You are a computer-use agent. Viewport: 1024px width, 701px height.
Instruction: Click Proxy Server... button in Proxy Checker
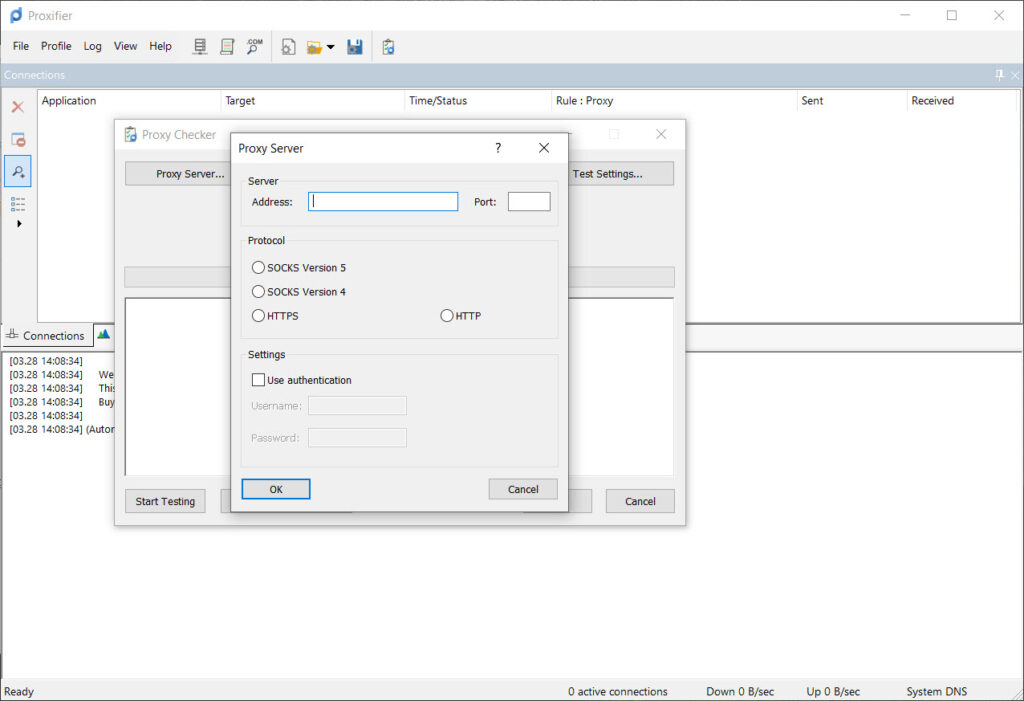178,174
